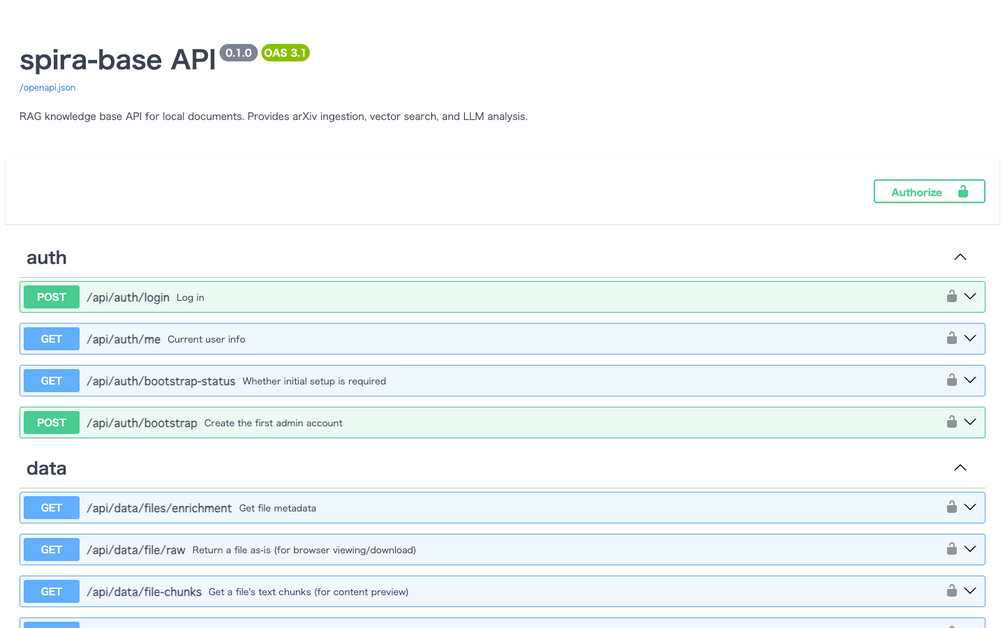The width and height of the screenshot is (1005, 628).
Task: Expand the /api/auth/login endpoint chevron
Action: (x=970, y=297)
